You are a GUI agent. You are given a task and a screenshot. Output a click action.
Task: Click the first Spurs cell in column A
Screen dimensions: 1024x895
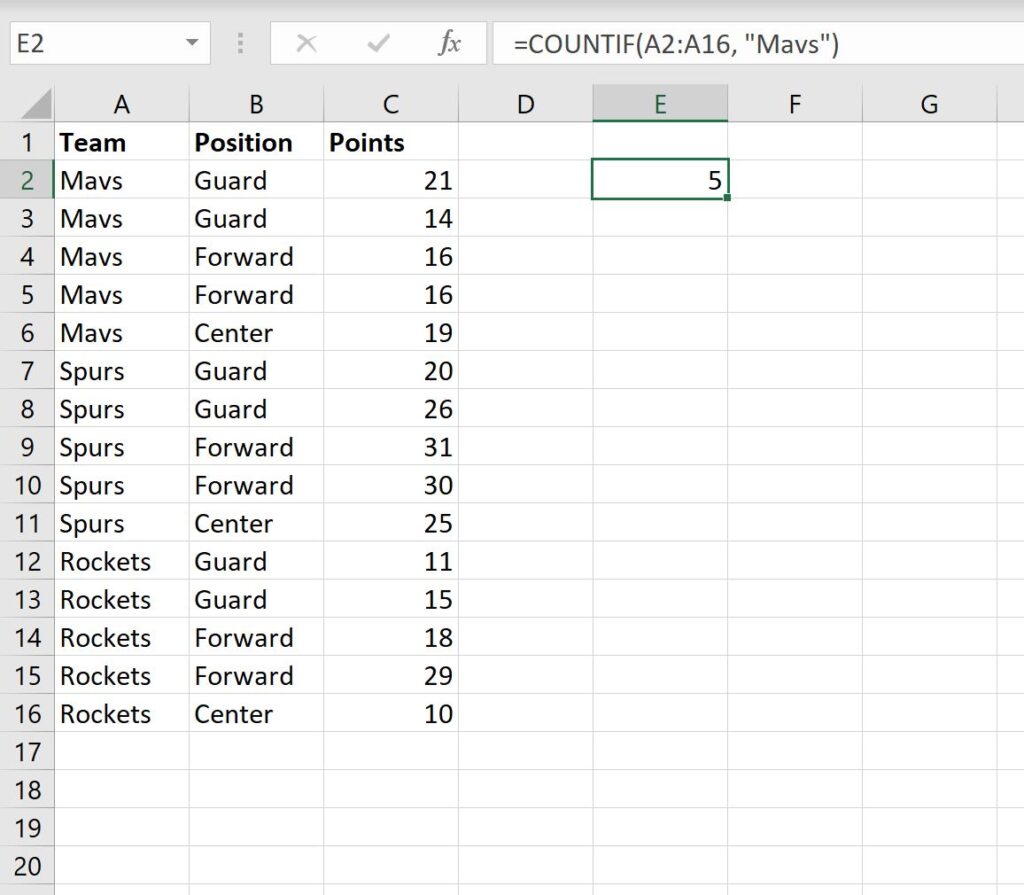(122, 371)
